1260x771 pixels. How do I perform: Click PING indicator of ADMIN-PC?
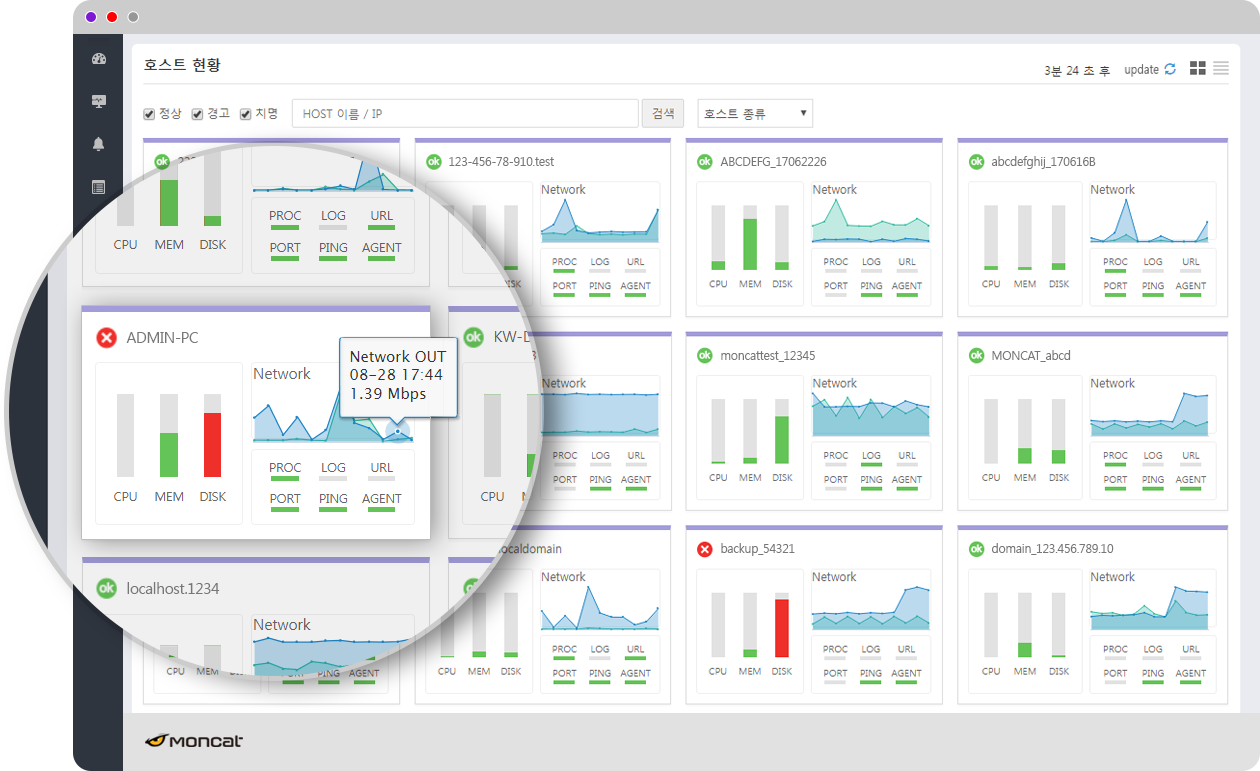point(333,501)
